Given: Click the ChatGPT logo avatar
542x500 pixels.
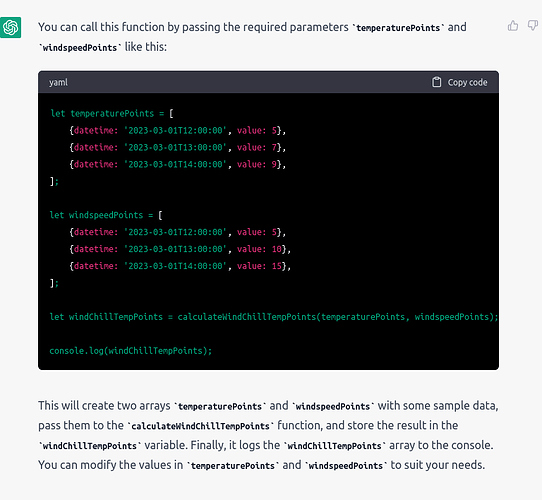Looking at the screenshot, I should [x=10, y=27].
